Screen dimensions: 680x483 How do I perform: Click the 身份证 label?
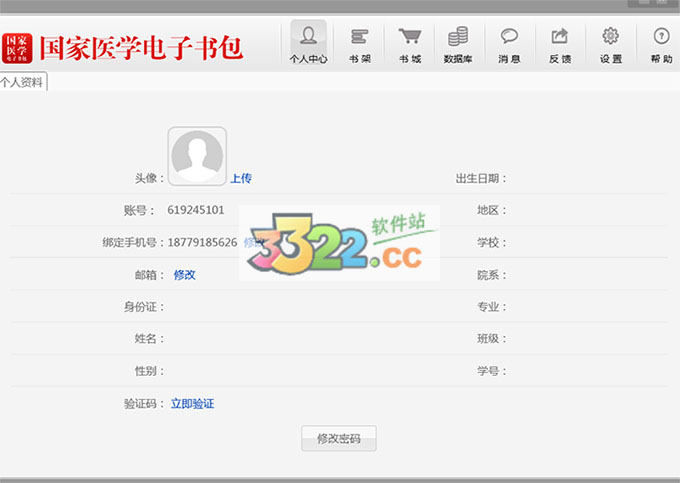click(144, 307)
